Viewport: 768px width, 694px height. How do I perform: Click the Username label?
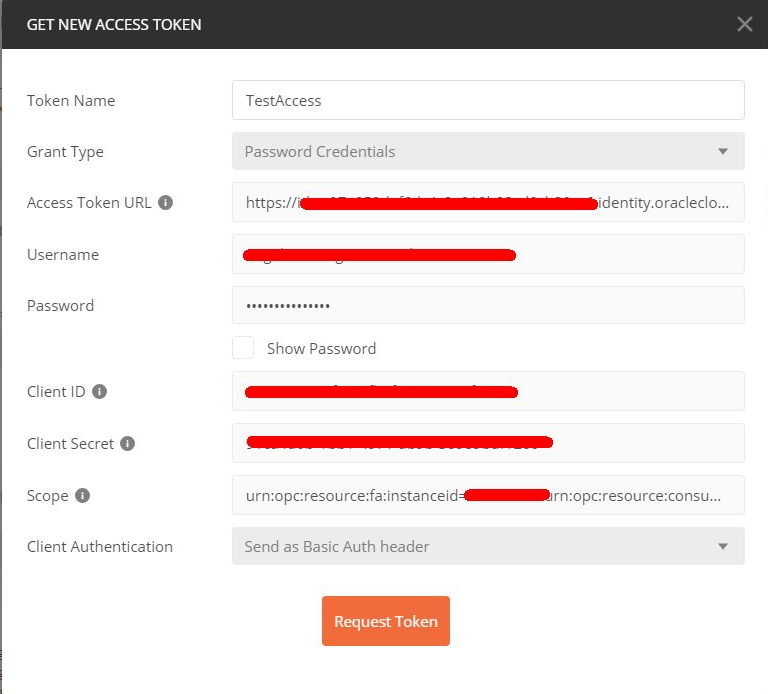[x=63, y=255]
